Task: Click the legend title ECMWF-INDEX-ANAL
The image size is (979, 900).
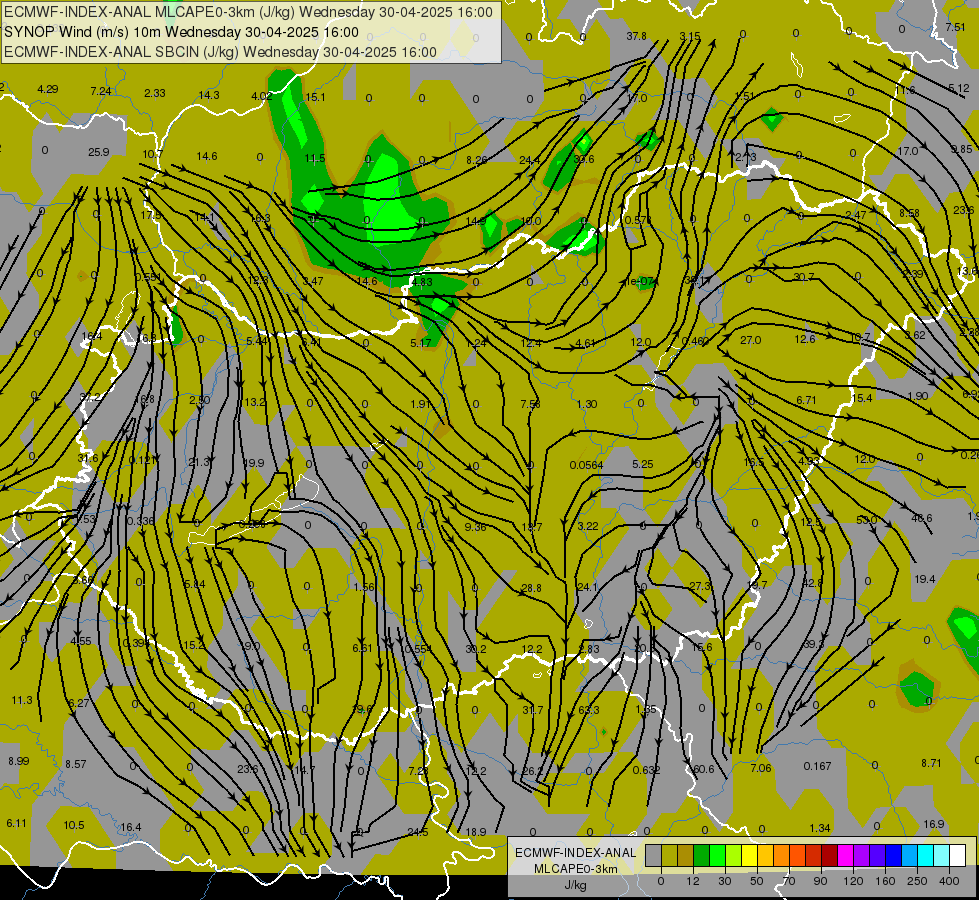Action: pyautogui.click(x=575, y=853)
